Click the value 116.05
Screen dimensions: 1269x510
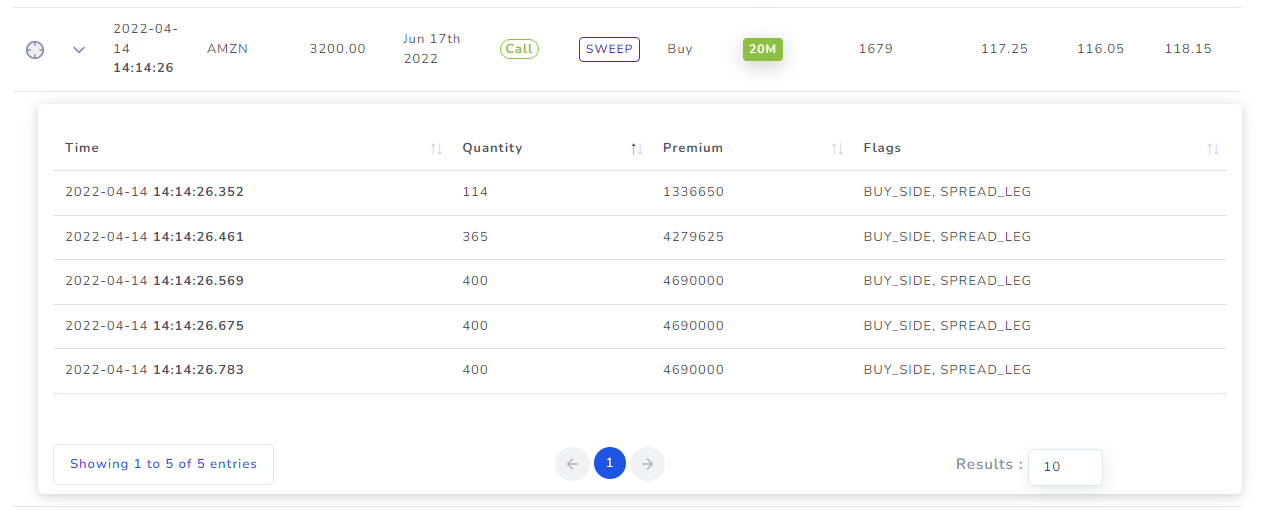point(1100,49)
